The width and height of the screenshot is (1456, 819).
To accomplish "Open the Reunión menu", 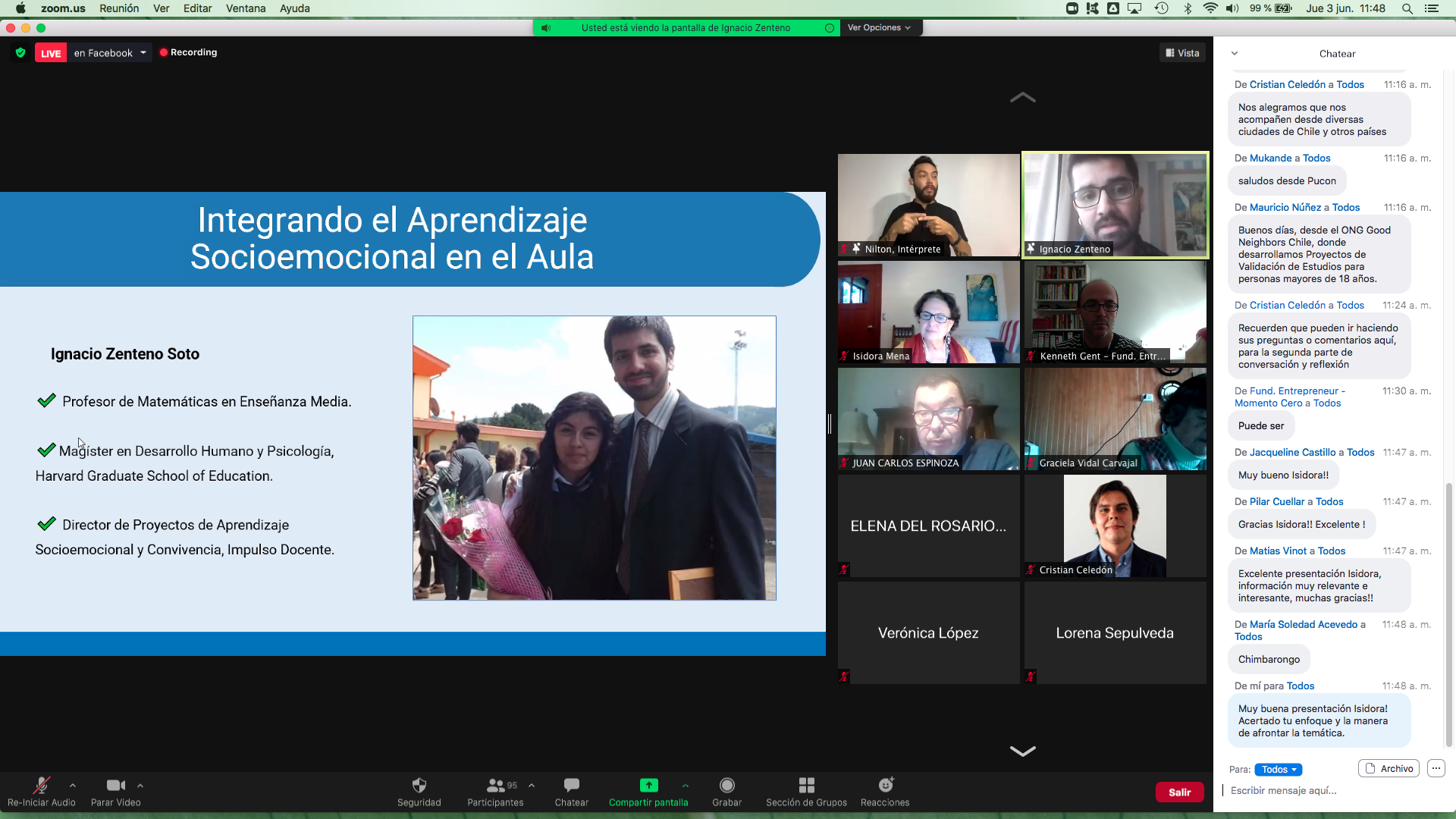I will 119,8.
